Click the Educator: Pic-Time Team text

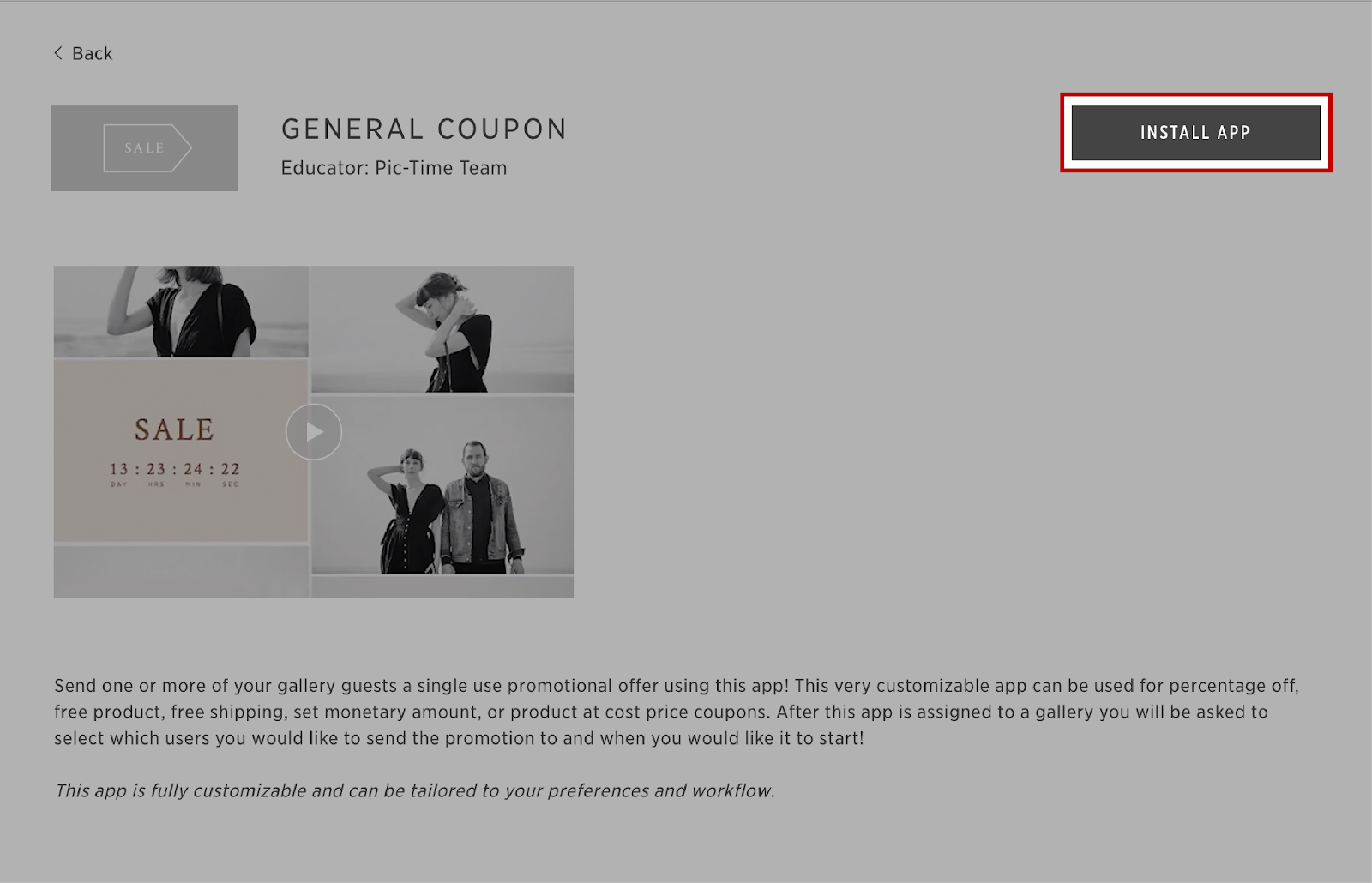tap(394, 168)
